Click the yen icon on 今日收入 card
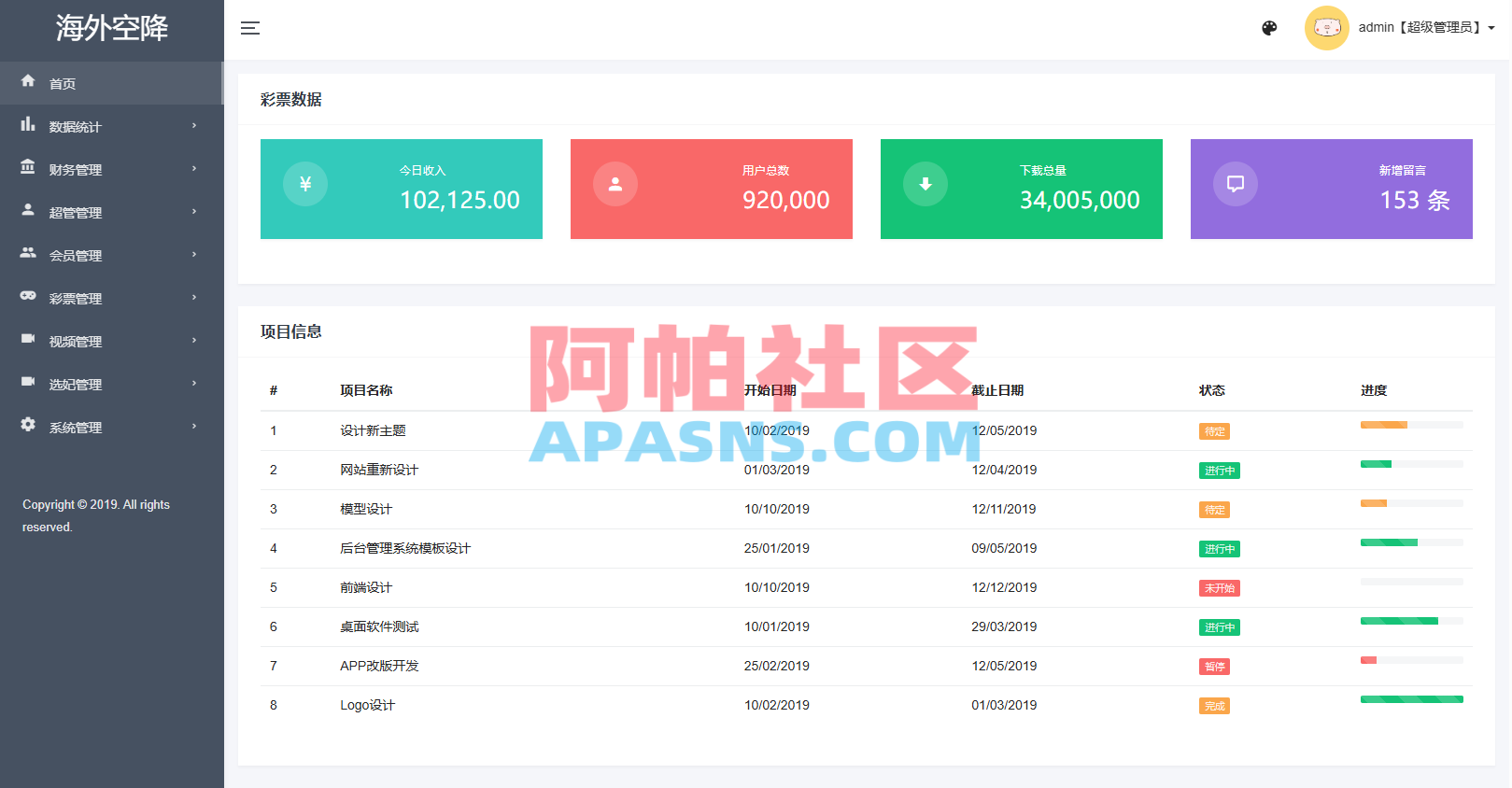The height and width of the screenshot is (788, 1512). click(x=305, y=184)
